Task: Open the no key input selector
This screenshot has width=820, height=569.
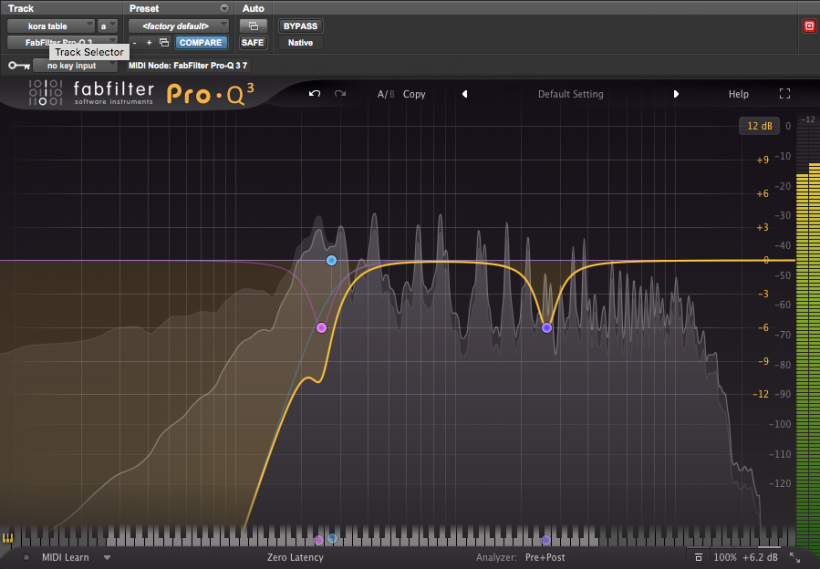Action: (x=75, y=65)
